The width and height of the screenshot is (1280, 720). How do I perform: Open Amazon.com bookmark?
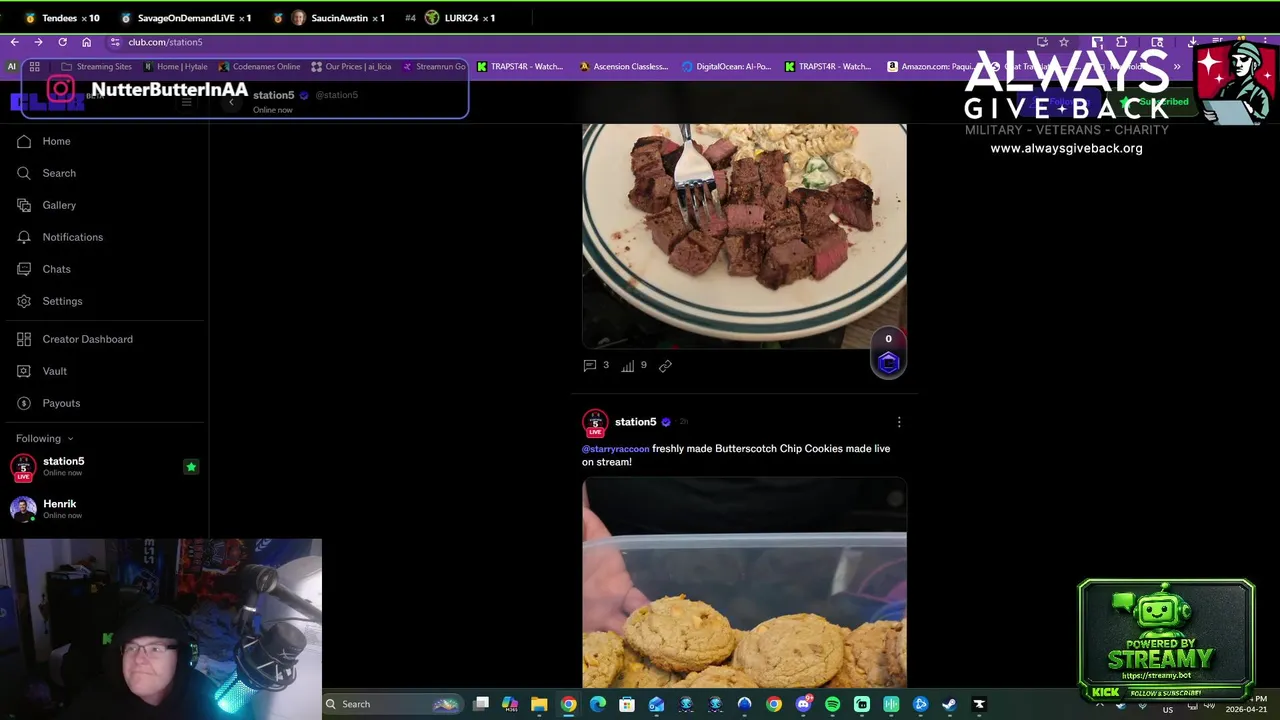[929, 67]
